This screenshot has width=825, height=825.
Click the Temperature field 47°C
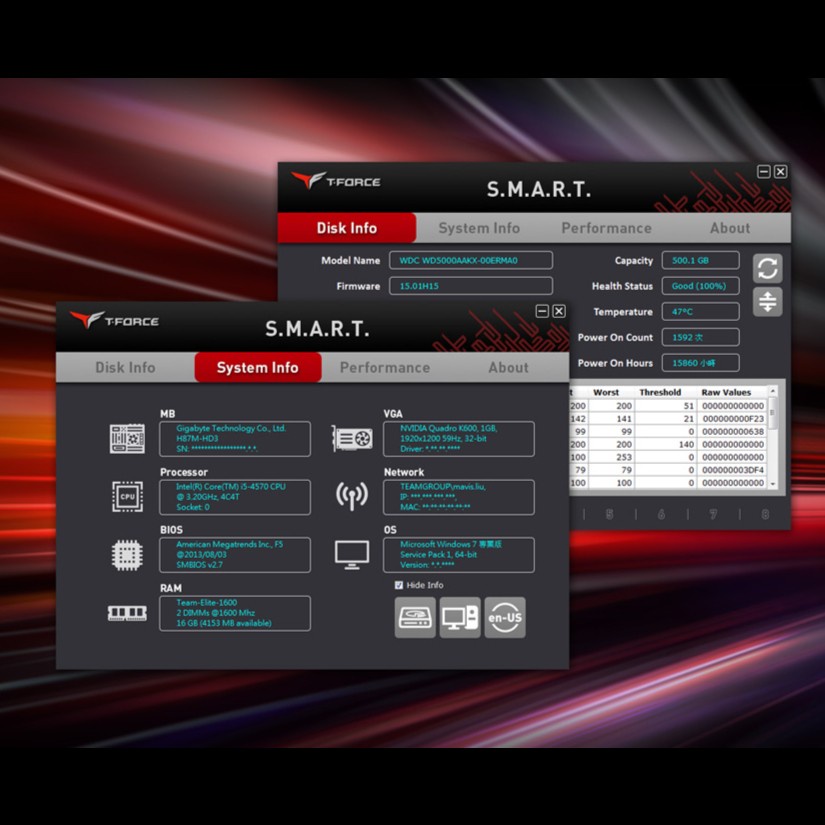point(700,311)
